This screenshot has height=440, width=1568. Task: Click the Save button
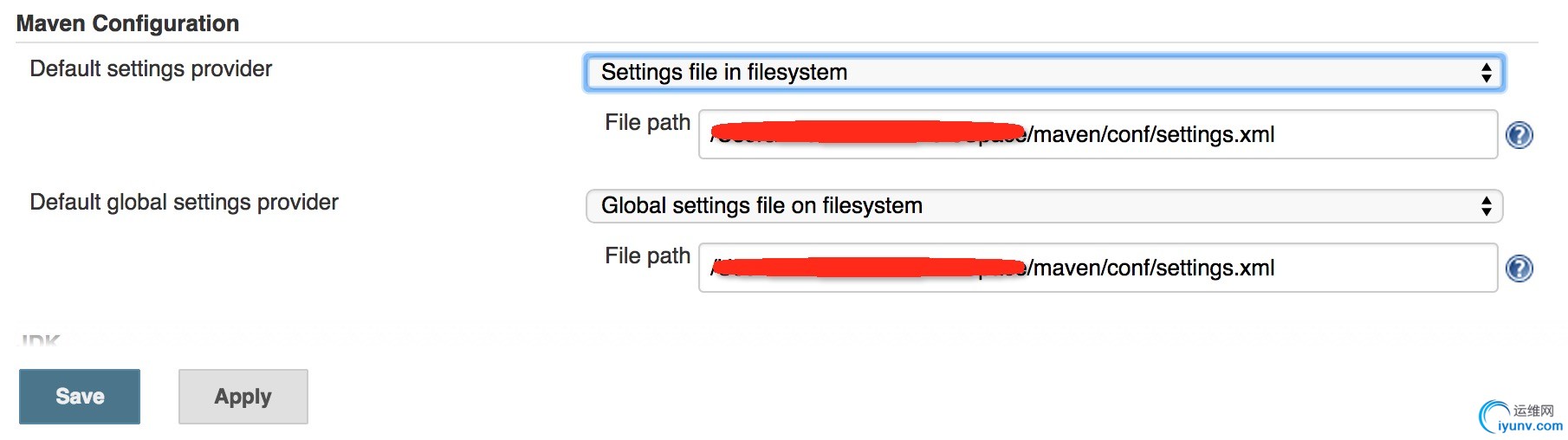(80, 397)
